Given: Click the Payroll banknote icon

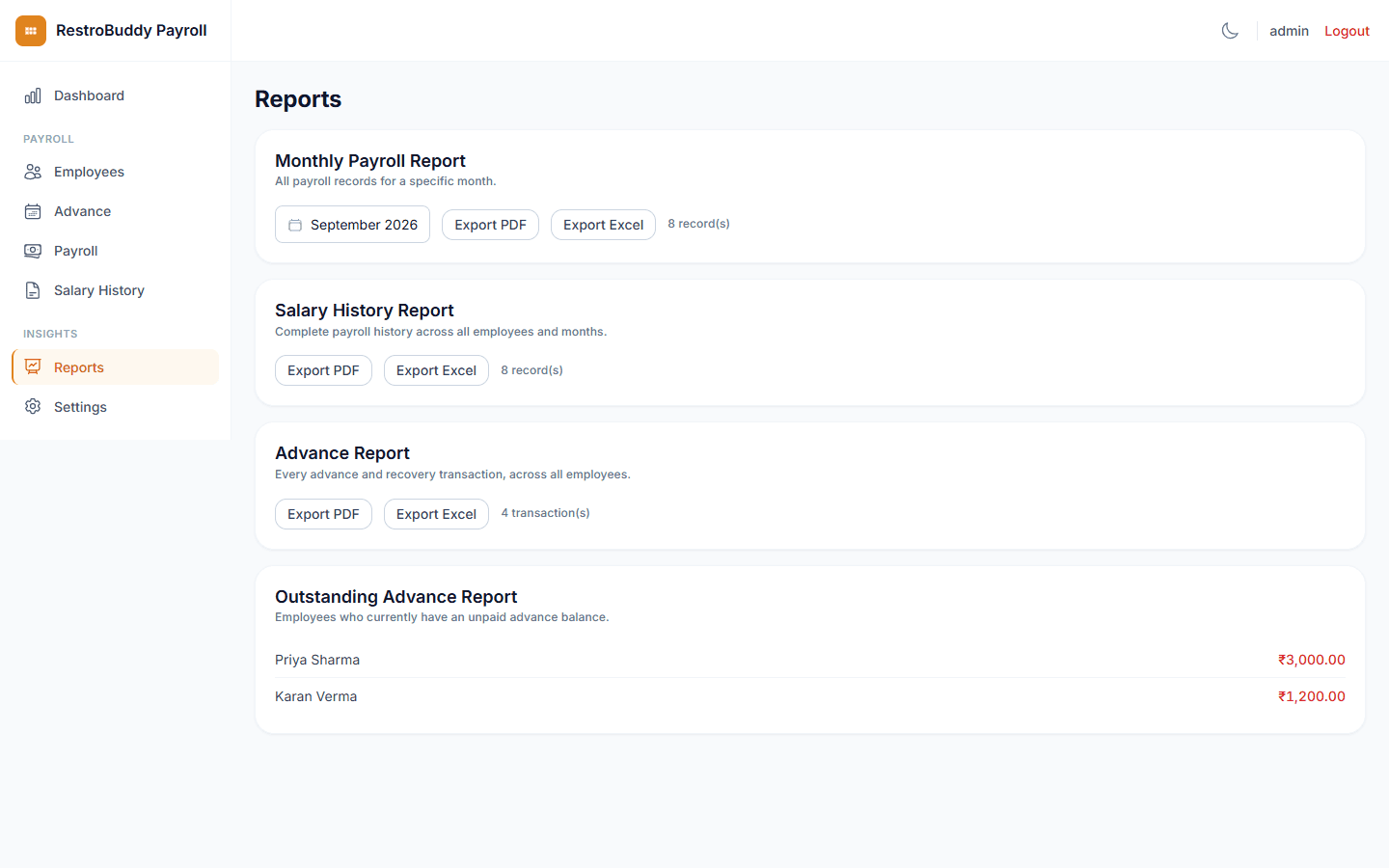Looking at the screenshot, I should (x=33, y=251).
